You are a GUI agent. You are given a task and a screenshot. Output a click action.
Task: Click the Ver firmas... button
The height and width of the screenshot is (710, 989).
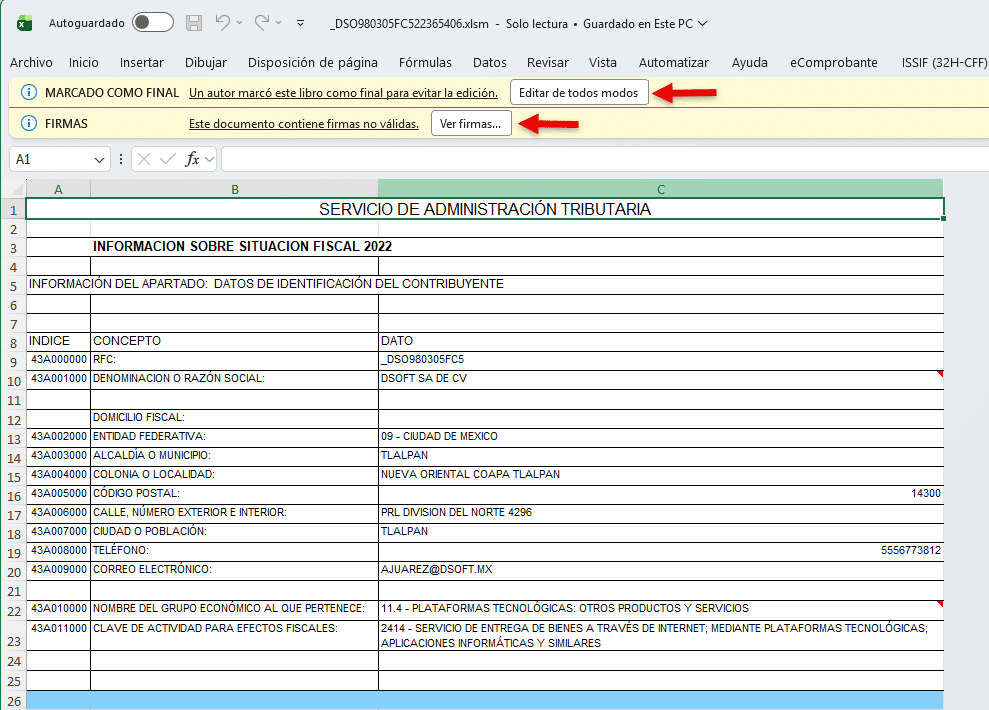pos(470,124)
